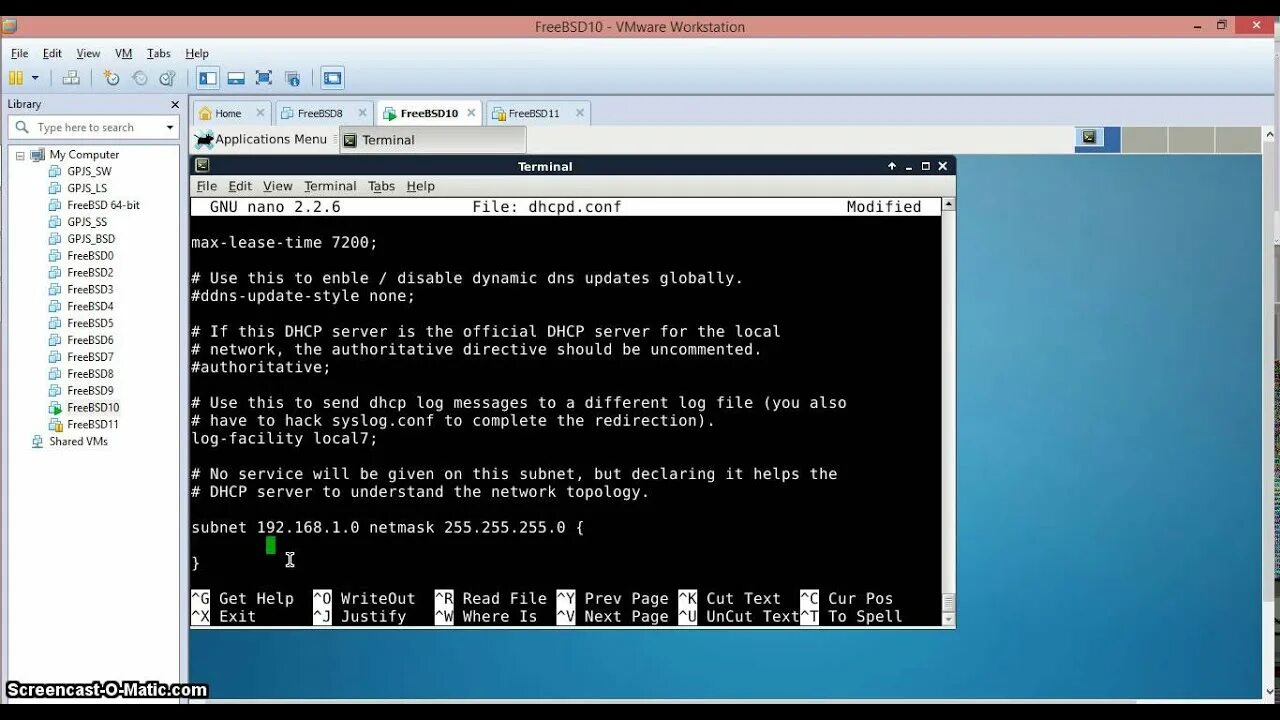Open VMware File menu
Screen dimensions: 1280x720
tap(20, 54)
